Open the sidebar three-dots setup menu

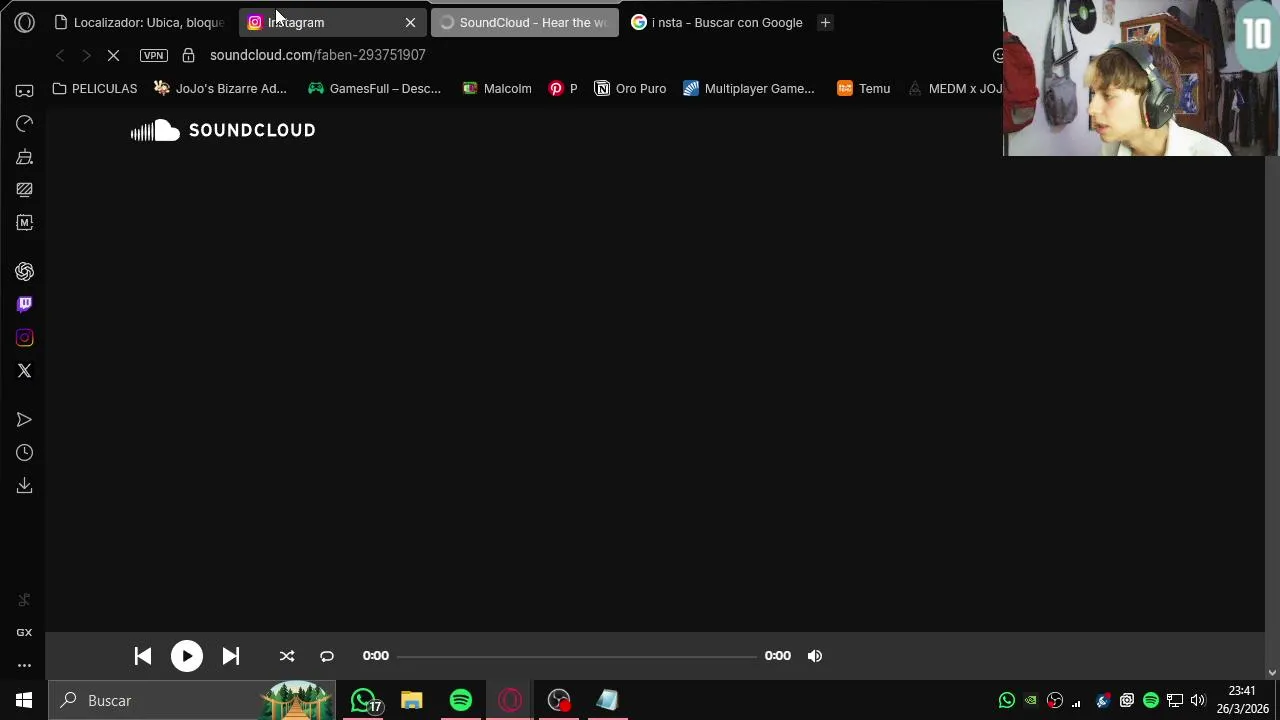[x=24, y=665]
